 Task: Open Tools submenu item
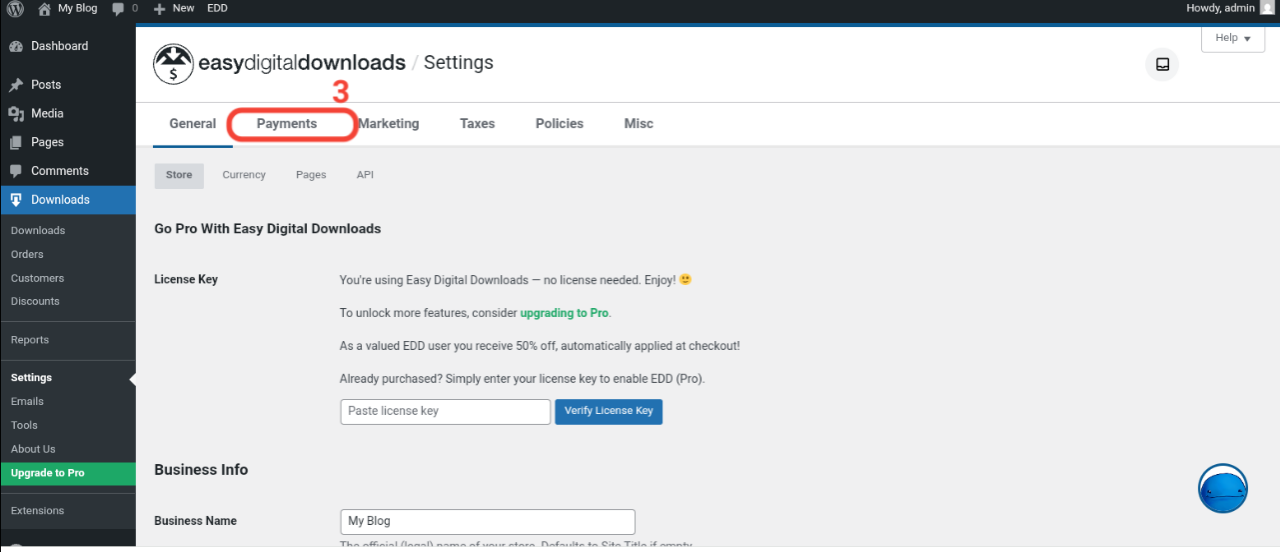click(x=24, y=425)
